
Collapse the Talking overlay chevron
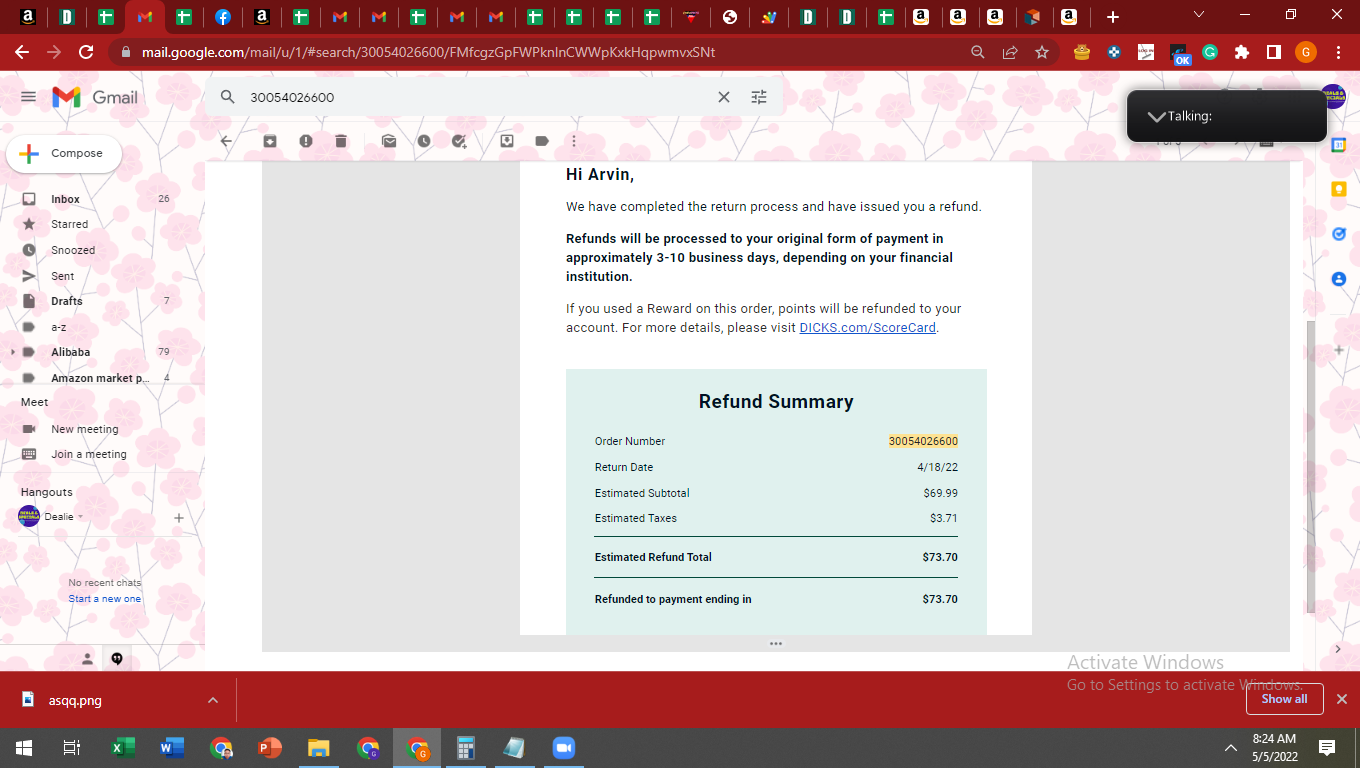[x=1156, y=117]
